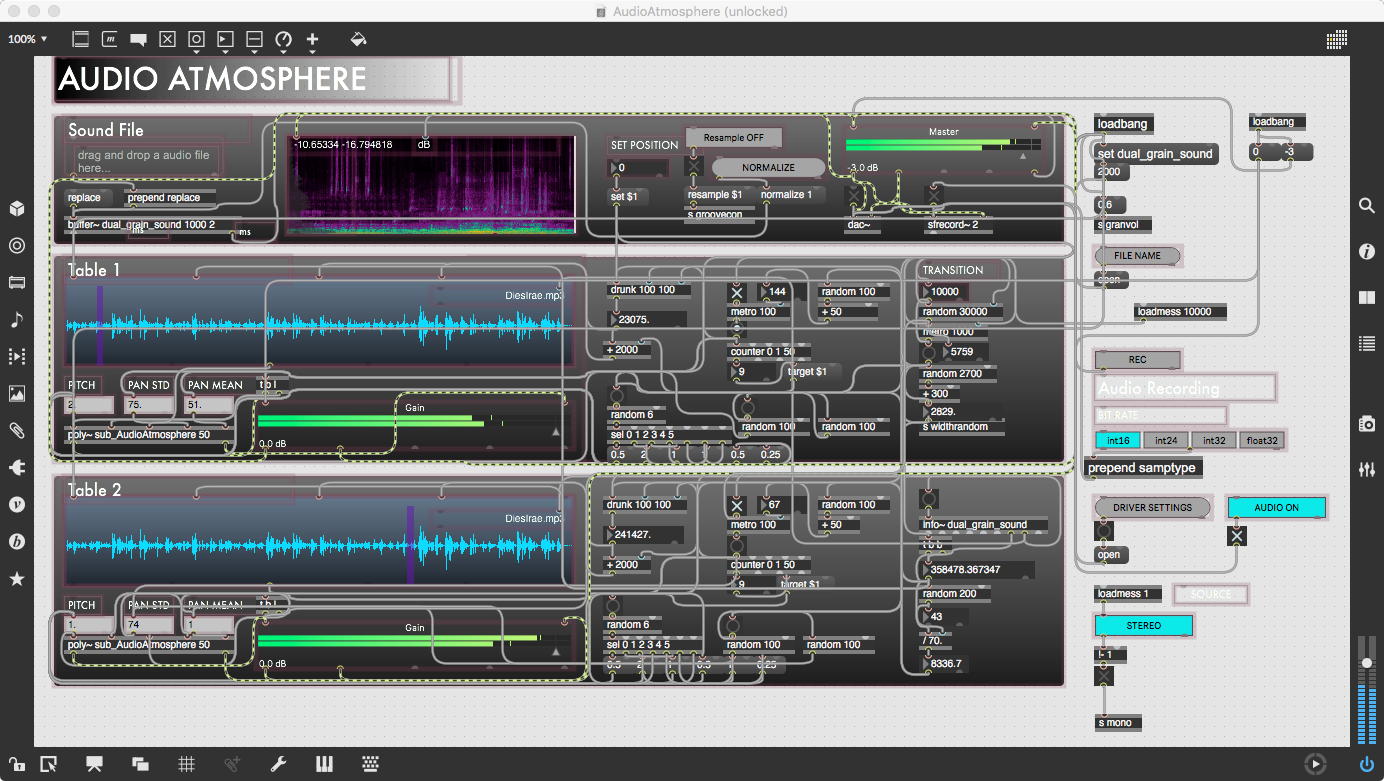This screenshot has width=1384, height=781.
Task: Open the wrench debug tools icon
Action: pos(278,764)
